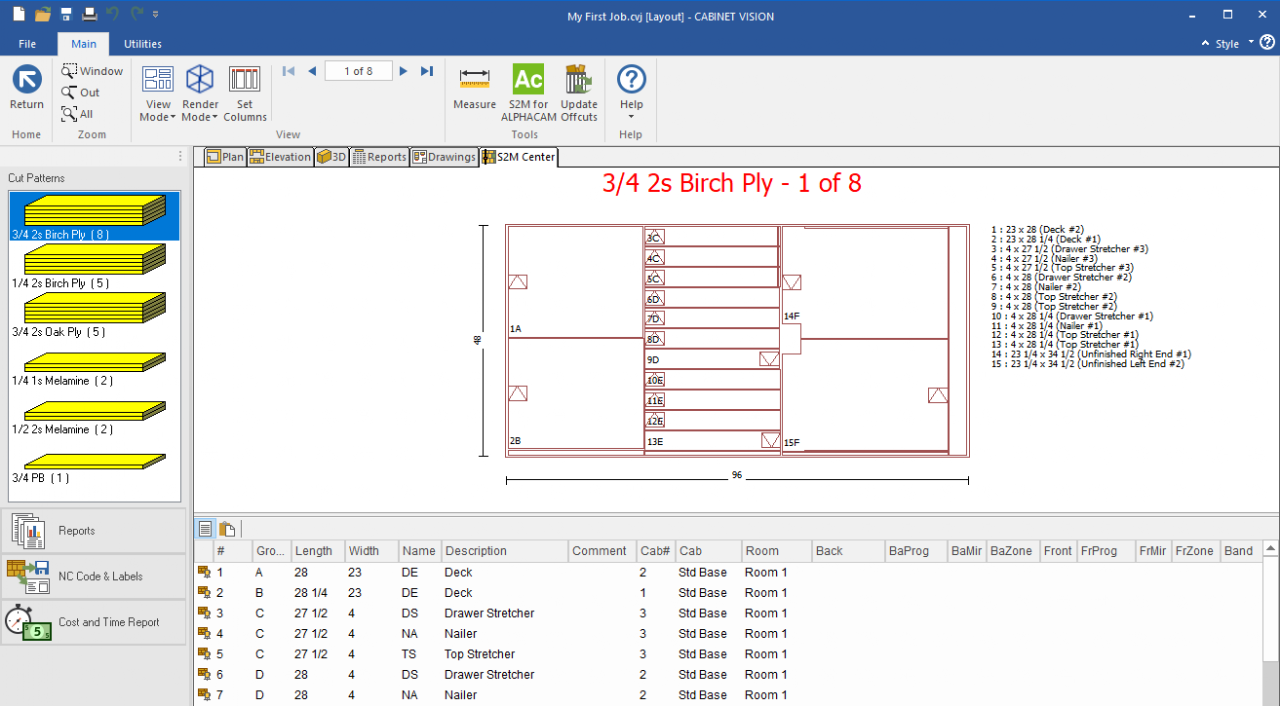
Task: Pick the 3/4 PB cut pattern
Action: coord(94,466)
